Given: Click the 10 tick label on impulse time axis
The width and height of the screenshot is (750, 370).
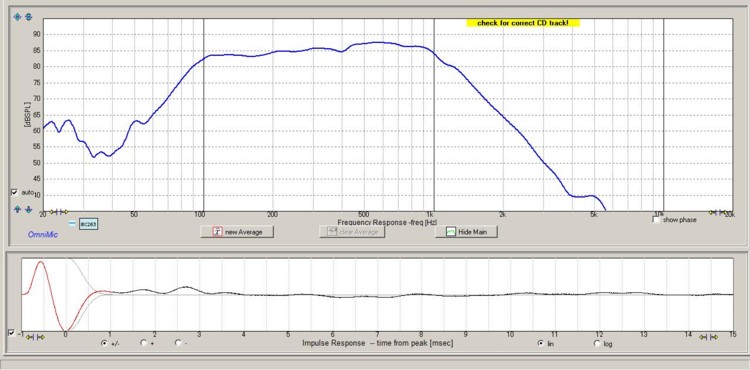Looking at the screenshot, I should tap(510, 335).
